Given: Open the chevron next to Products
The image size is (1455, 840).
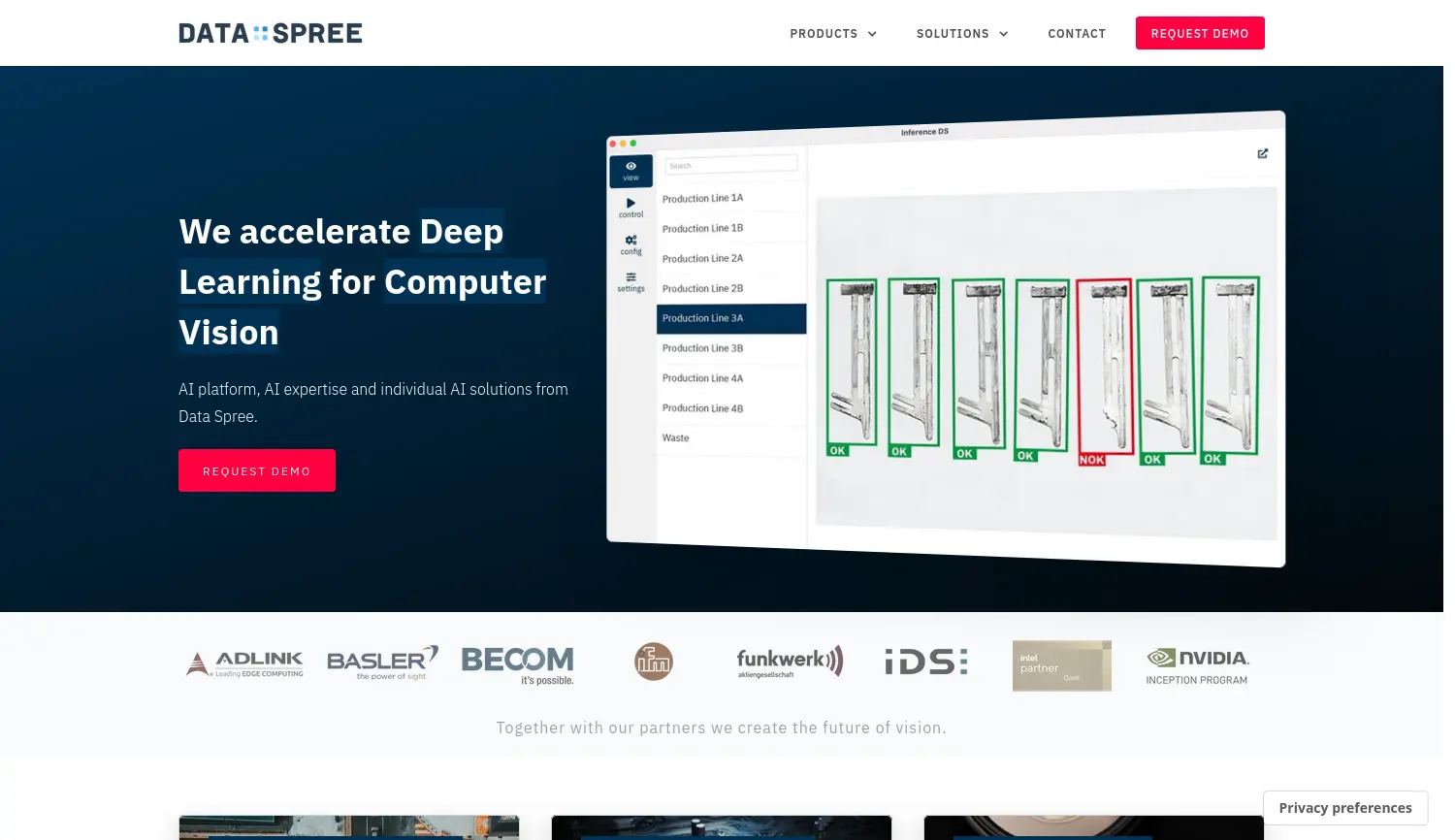Looking at the screenshot, I should pyautogui.click(x=871, y=34).
